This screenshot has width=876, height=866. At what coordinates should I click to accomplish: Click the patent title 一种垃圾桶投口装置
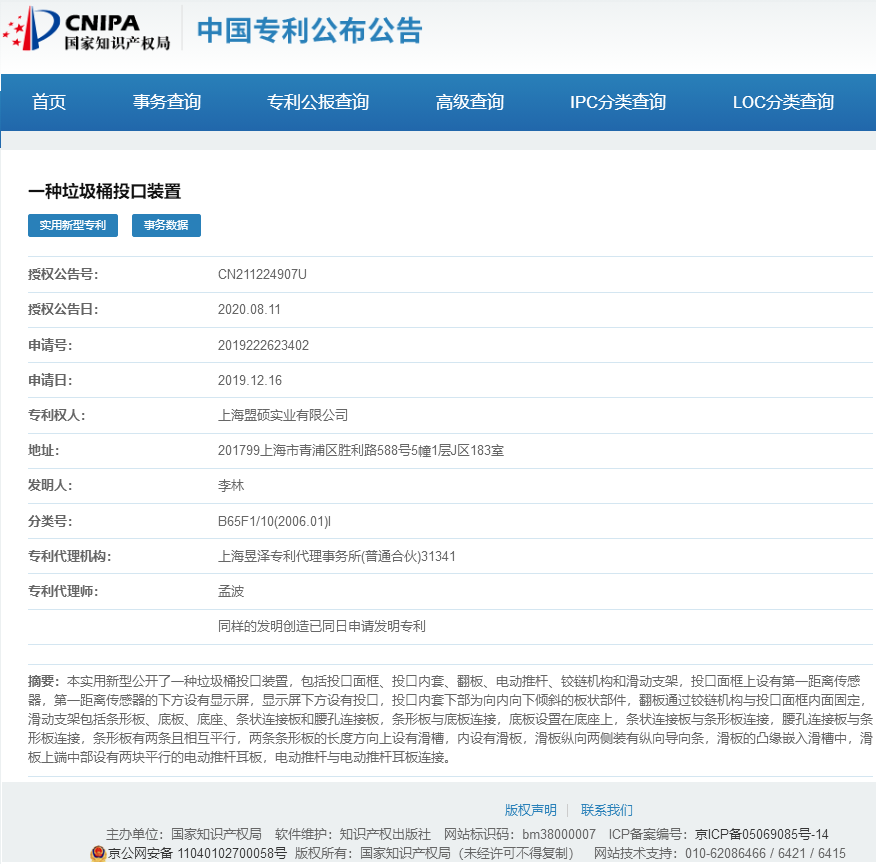click(x=104, y=192)
